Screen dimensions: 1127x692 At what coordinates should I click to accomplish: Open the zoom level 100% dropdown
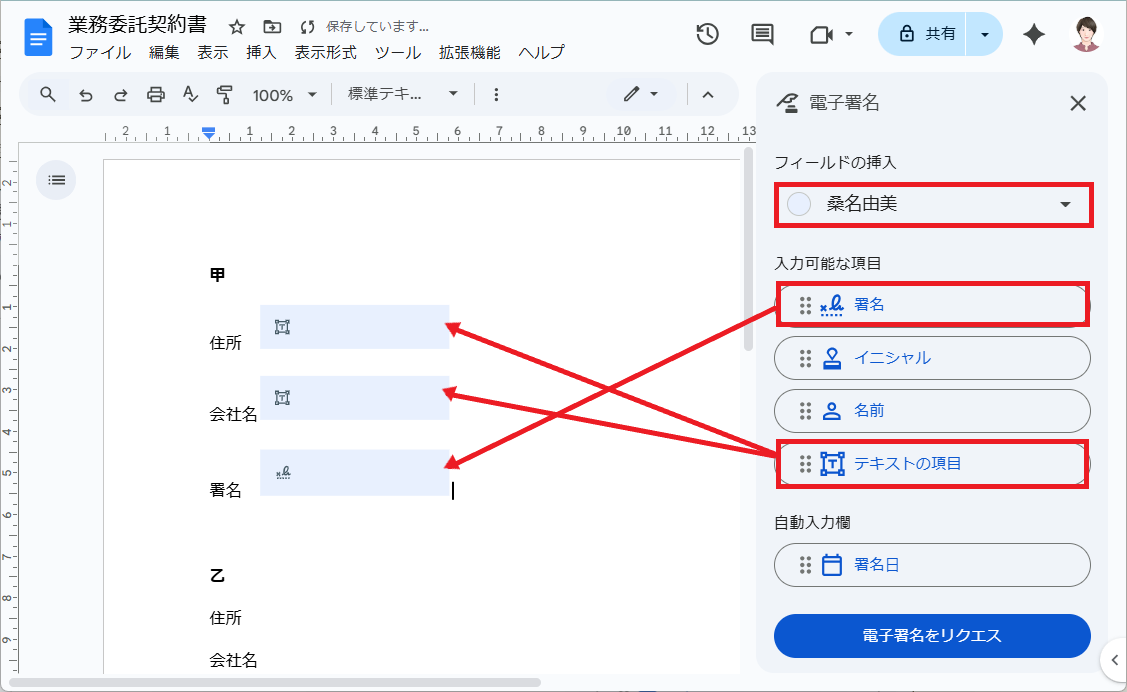pyautogui.click(x=285, y=94)
